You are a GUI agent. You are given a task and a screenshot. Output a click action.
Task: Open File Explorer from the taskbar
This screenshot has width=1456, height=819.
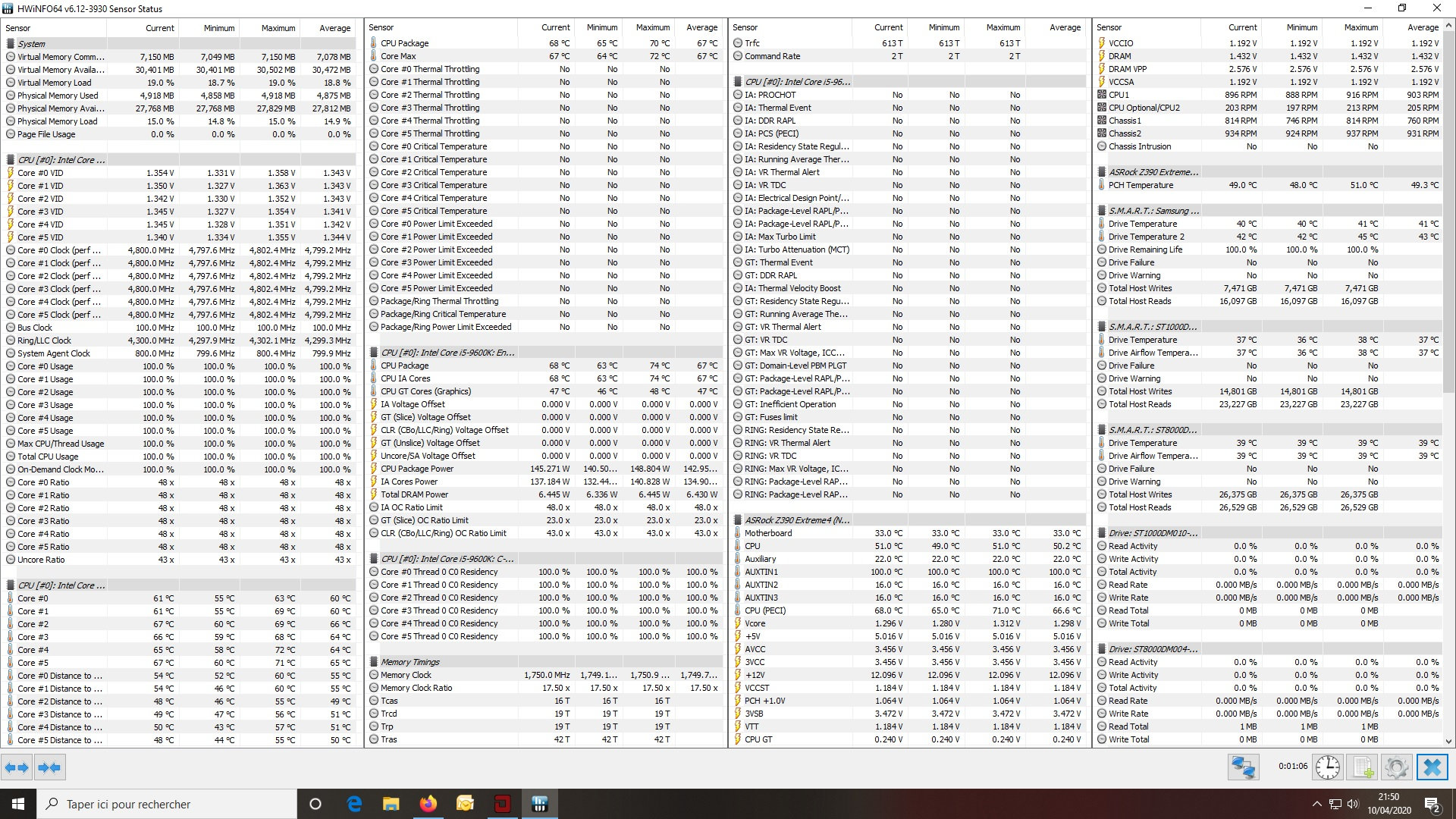click(391, 804)
